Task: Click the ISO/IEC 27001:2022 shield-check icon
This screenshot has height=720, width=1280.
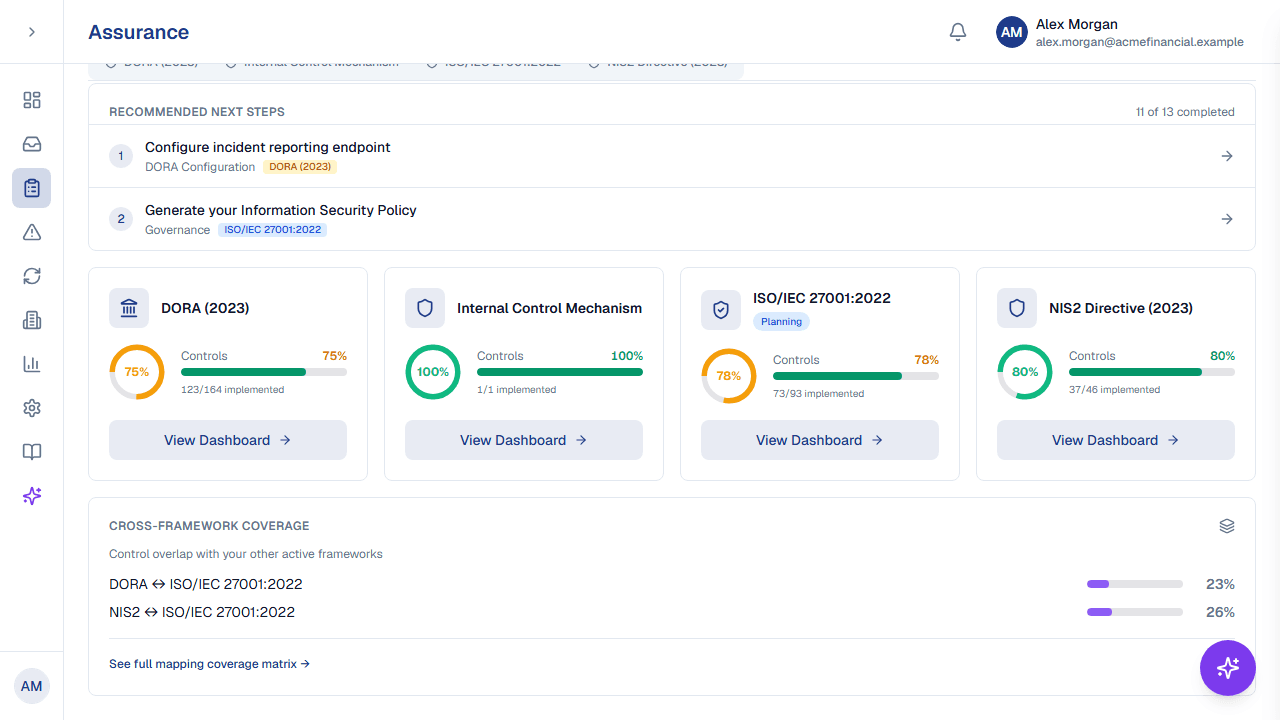Action: pyautogui.click(x=721, y=310)
